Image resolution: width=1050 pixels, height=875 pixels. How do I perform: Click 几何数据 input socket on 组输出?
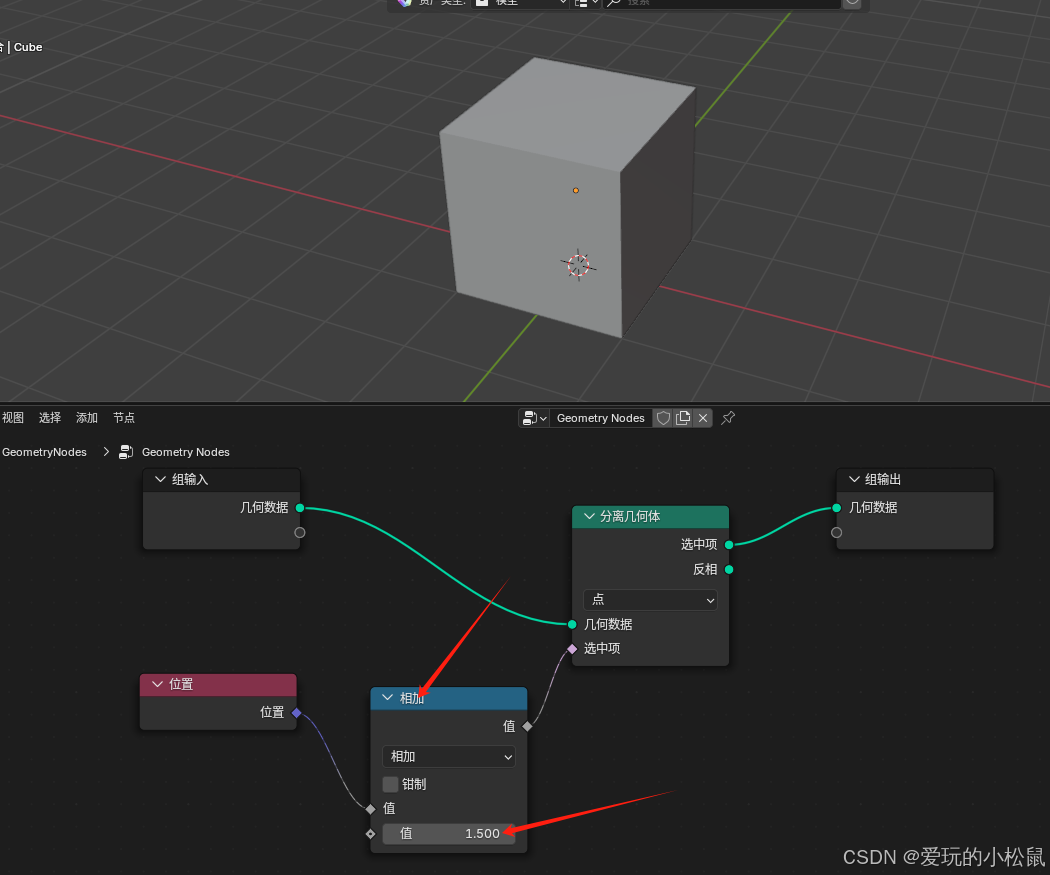click(836, 507)
